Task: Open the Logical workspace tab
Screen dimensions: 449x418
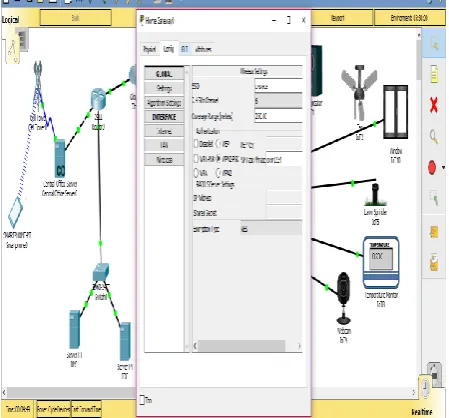Action: click(x=11, y=20)
